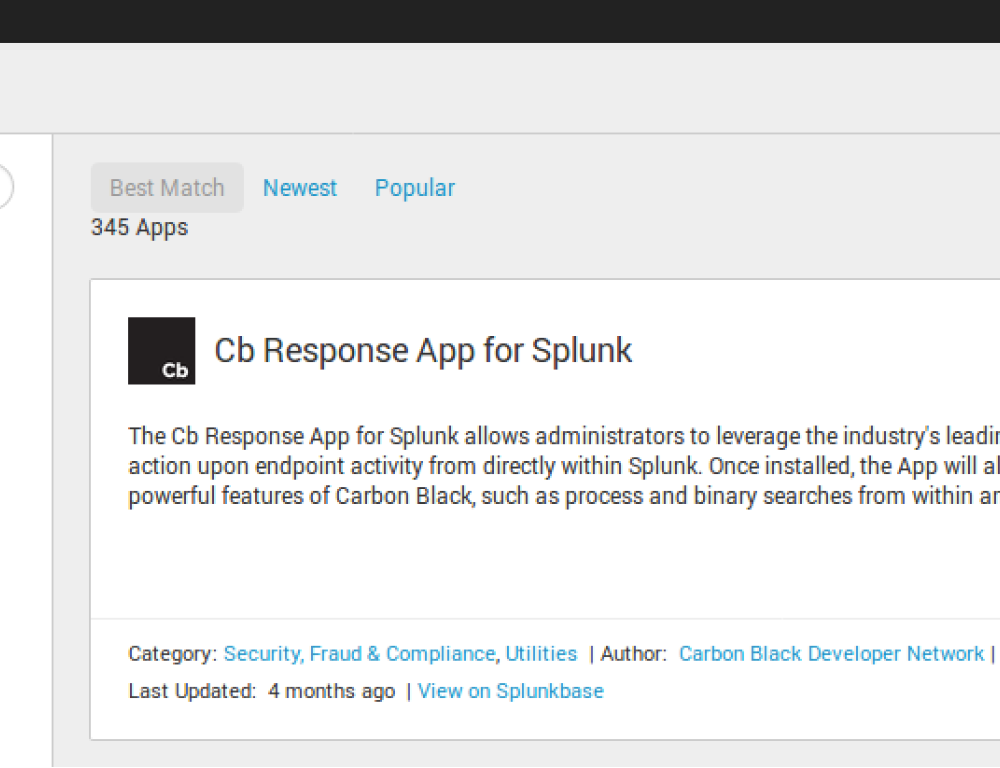Click the 345 Apps result count
This screenshot has width=1000, height=768.
coord(139,228)
